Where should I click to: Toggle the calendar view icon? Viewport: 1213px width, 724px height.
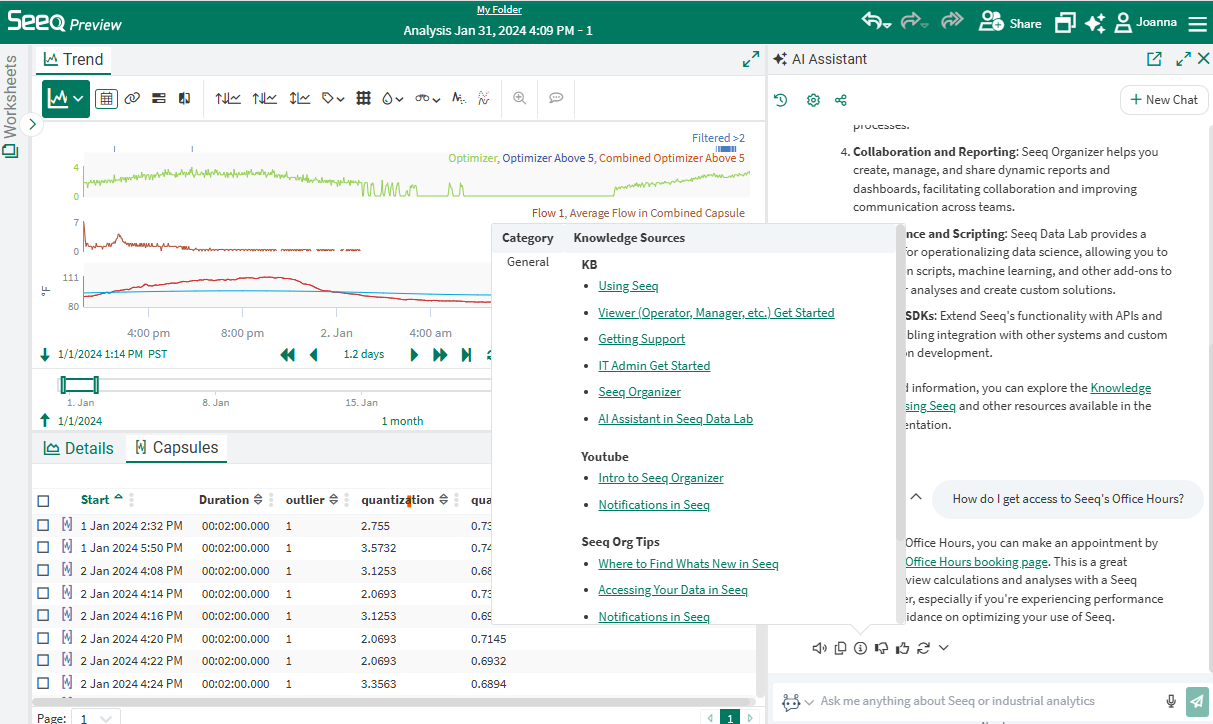coord(106,98)
